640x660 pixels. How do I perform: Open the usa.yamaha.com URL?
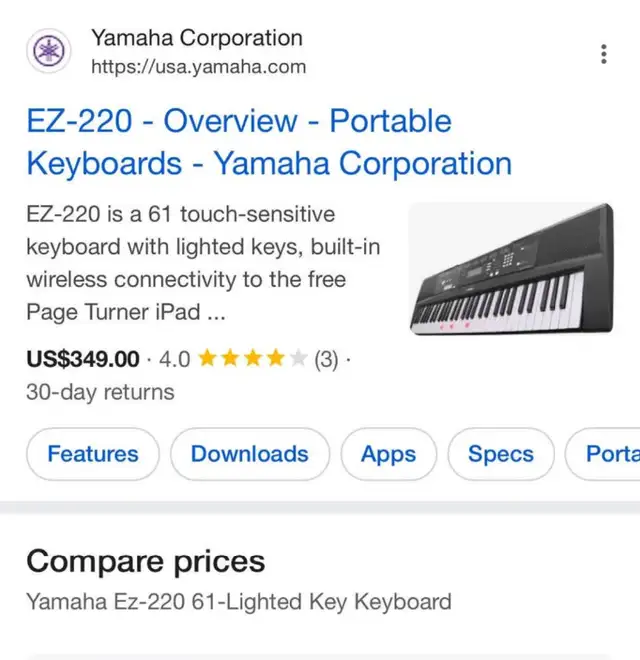click(198, 67)
